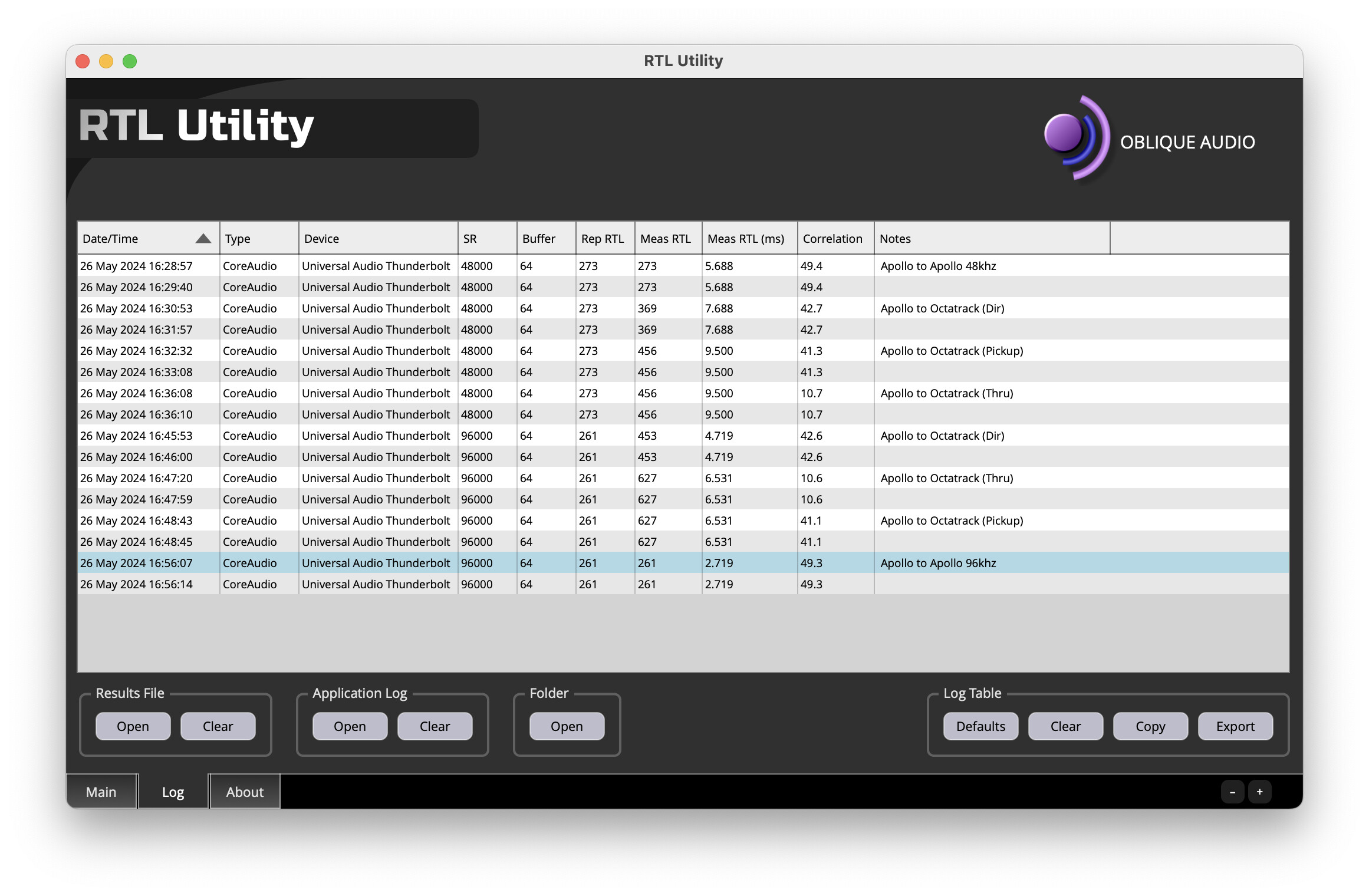This screenshot has height=896, width=1369.
Task: Export the Log Table
Action: click(x=1235, y=726)
